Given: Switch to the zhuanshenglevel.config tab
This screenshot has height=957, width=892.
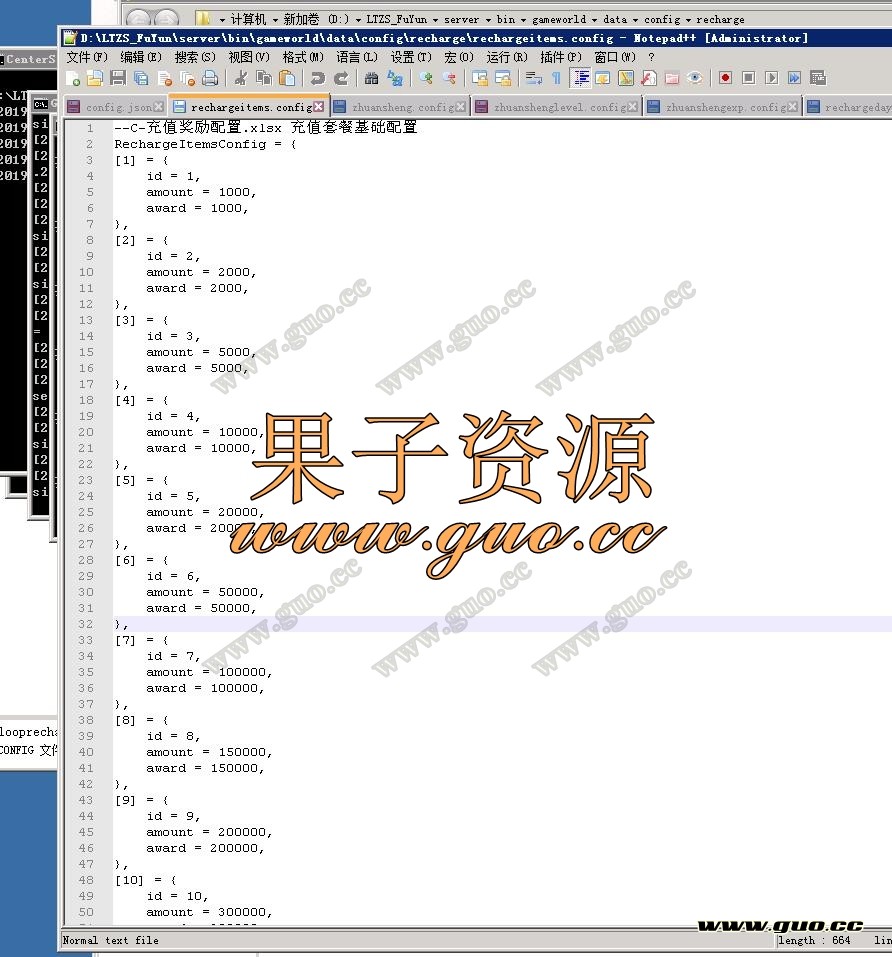Looking at the screenshot, I should click(x=559, y=107).
